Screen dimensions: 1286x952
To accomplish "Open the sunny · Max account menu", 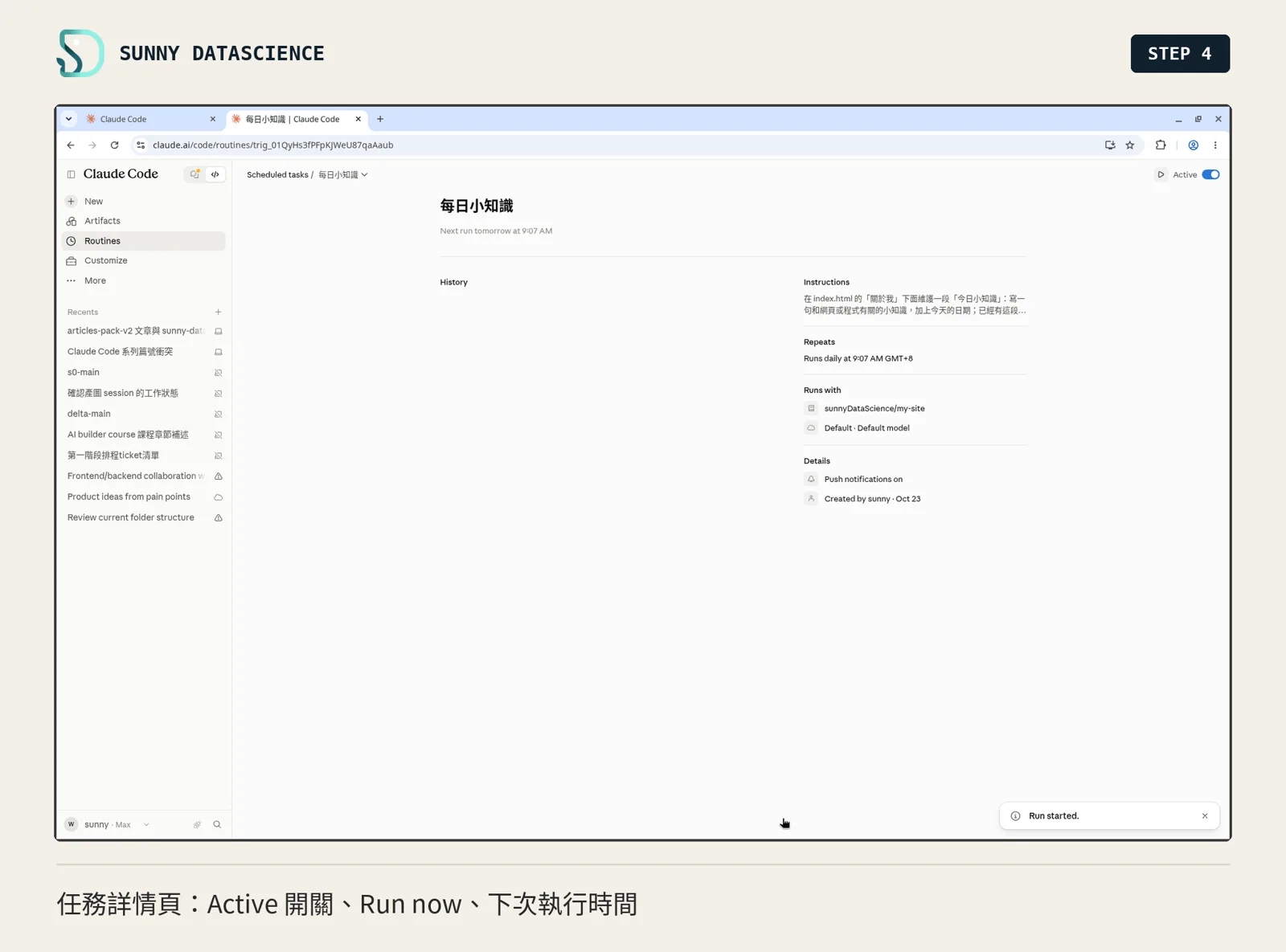I will pos(108,825).
